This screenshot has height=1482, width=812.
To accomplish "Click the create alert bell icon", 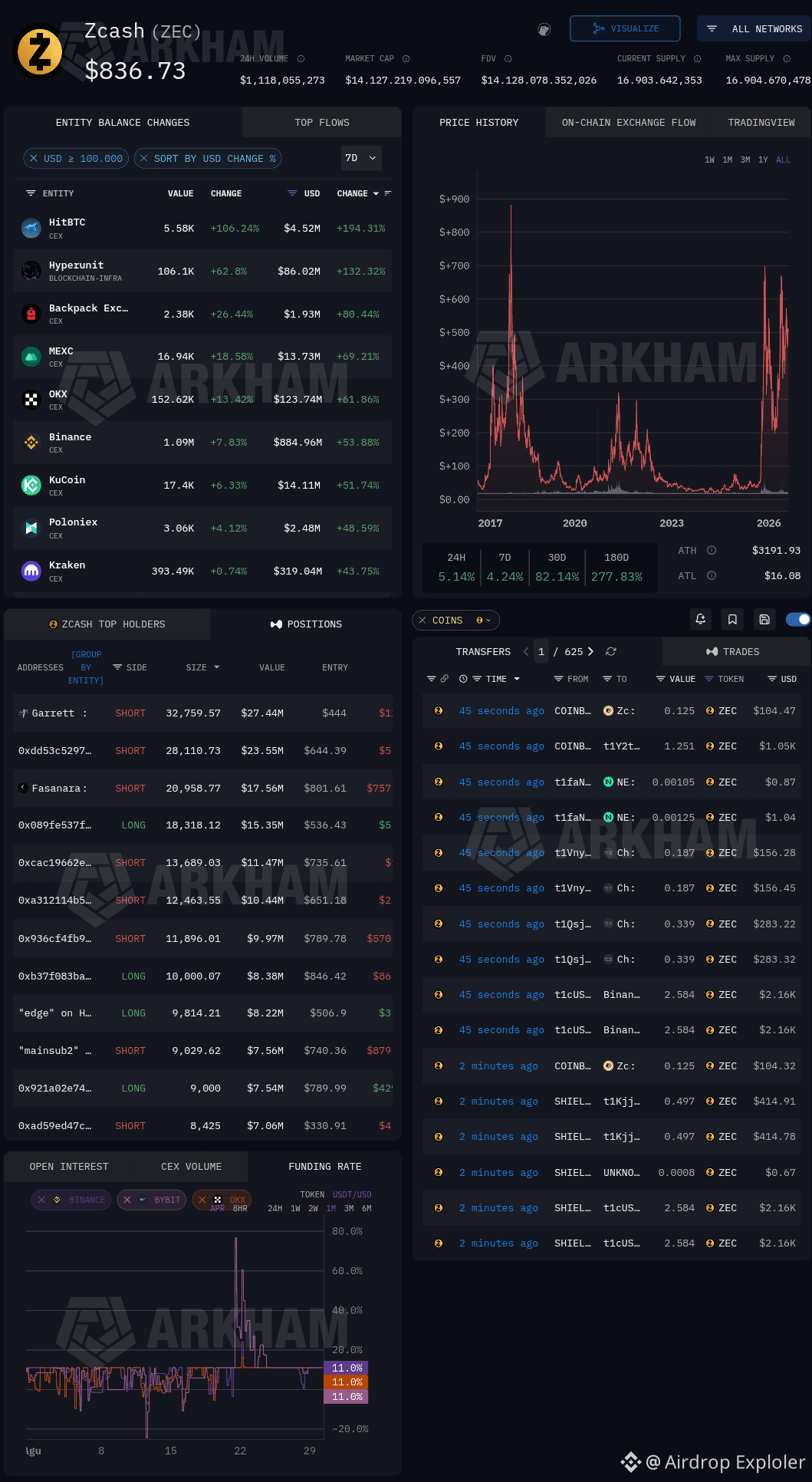I will pos(701,619).
